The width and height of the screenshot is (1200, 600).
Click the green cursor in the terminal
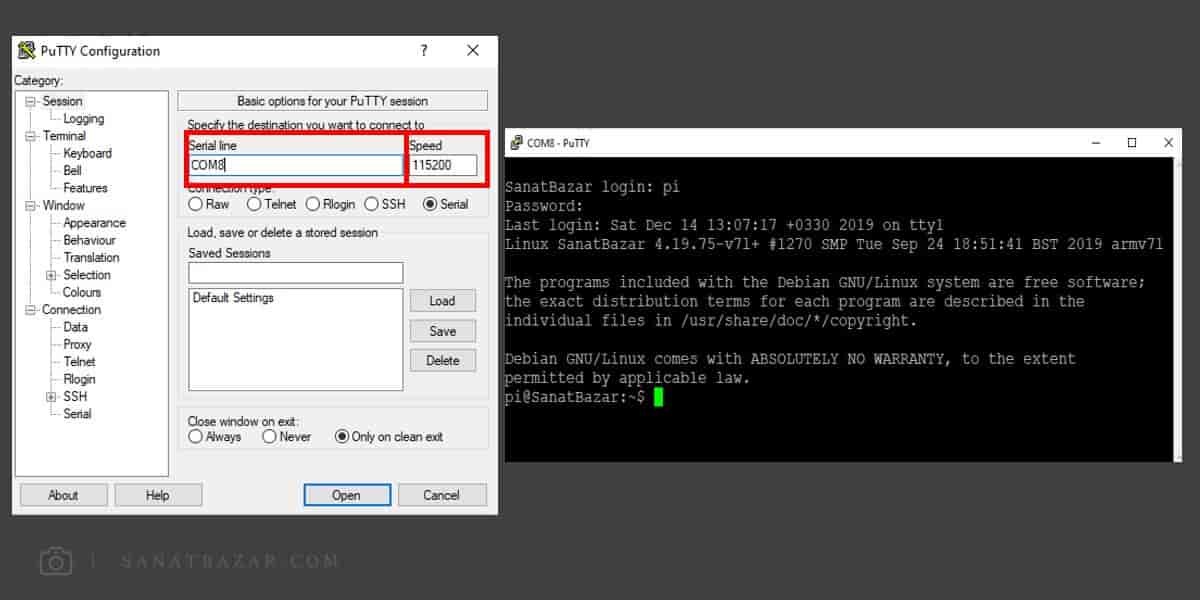[658, 398]
